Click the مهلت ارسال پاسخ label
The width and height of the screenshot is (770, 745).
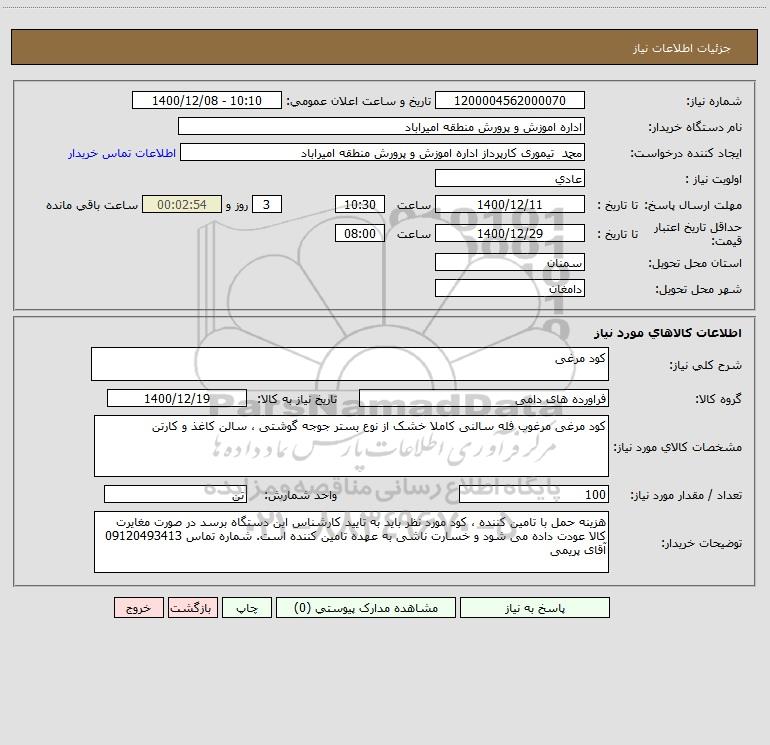[693, 205]
